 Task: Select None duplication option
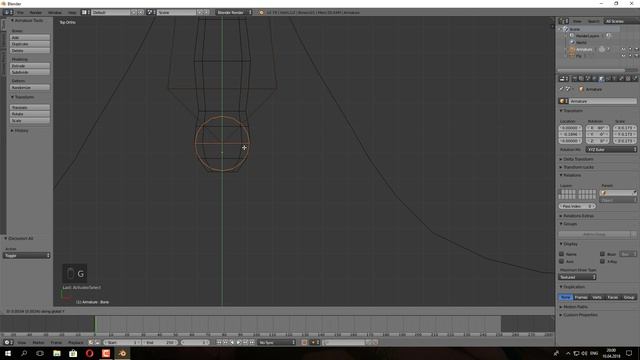tap(566, 297)
